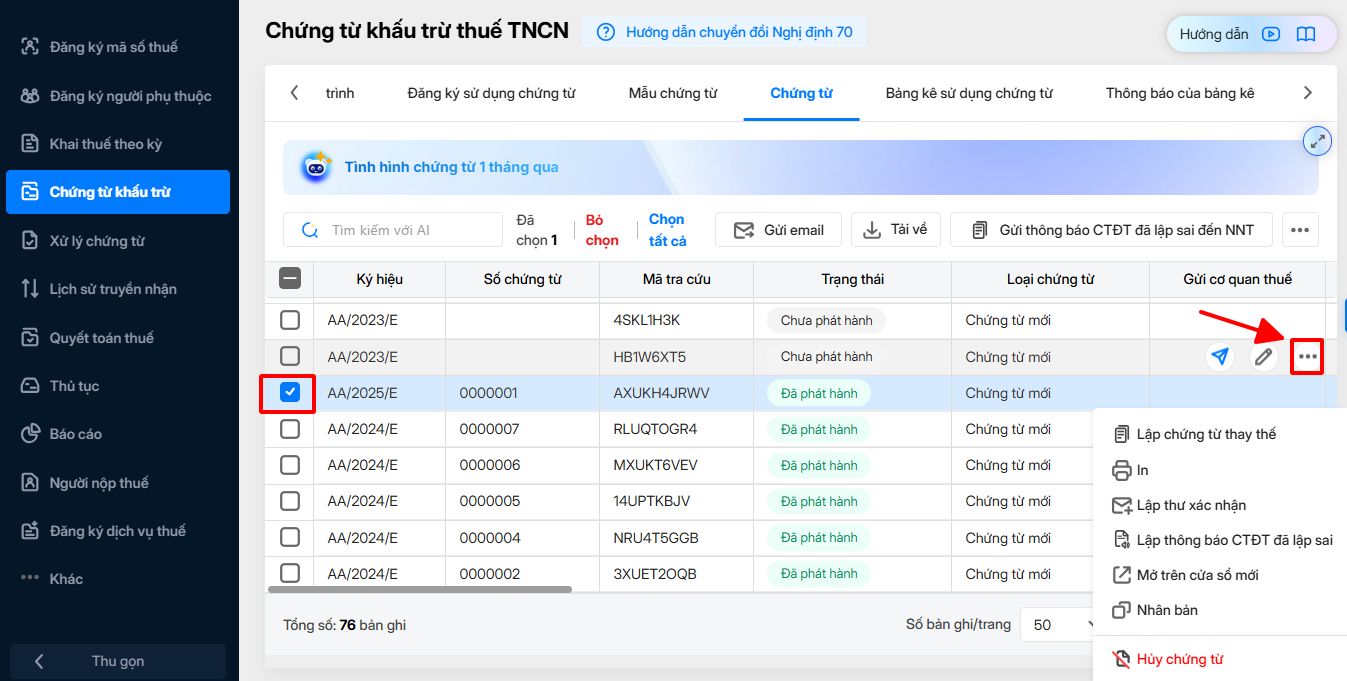Open the Hướng dẫn book icon

[1306, 34]
